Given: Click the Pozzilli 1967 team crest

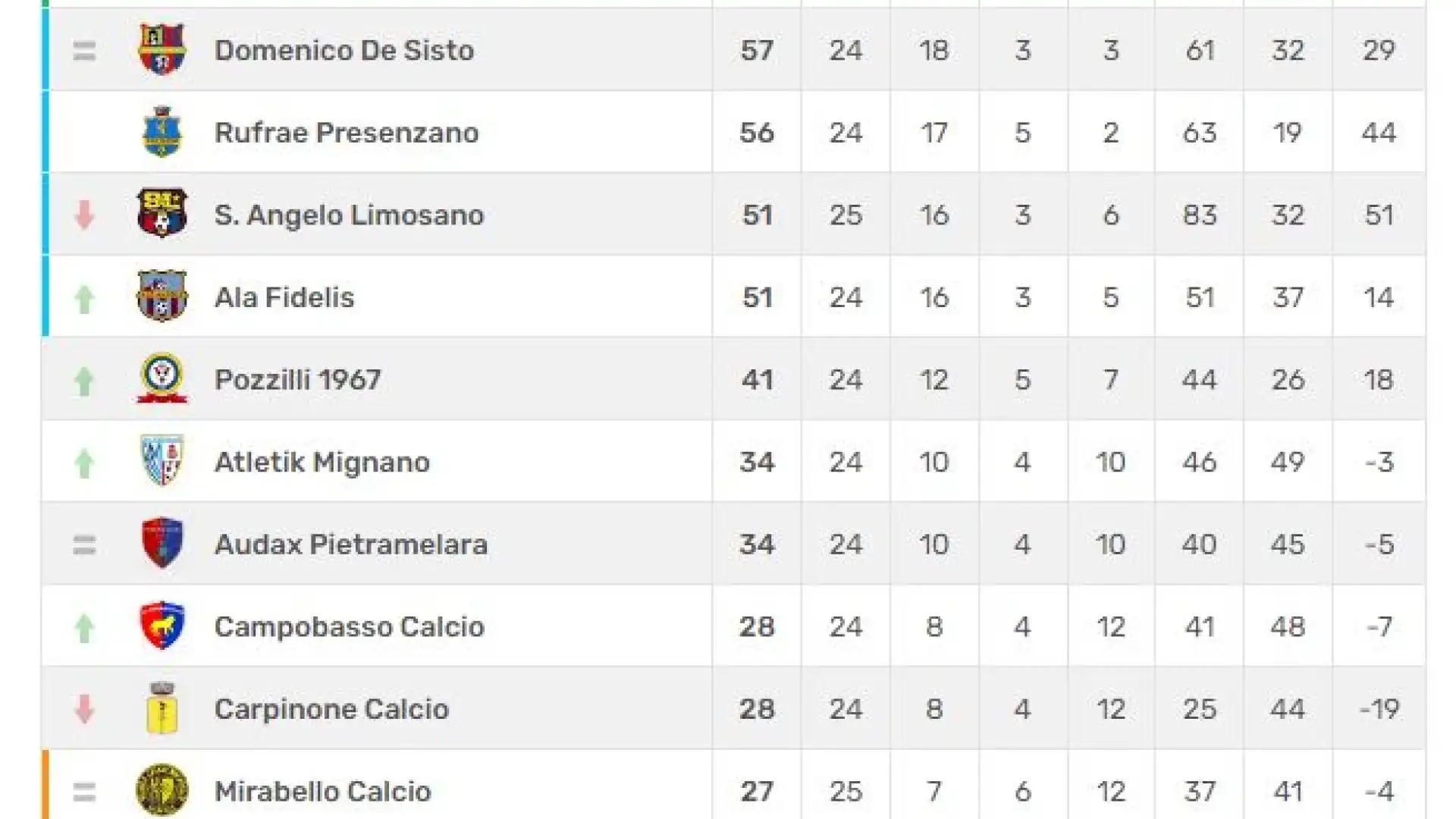Looking at the screenshot, I should click(x=162, y=378).
